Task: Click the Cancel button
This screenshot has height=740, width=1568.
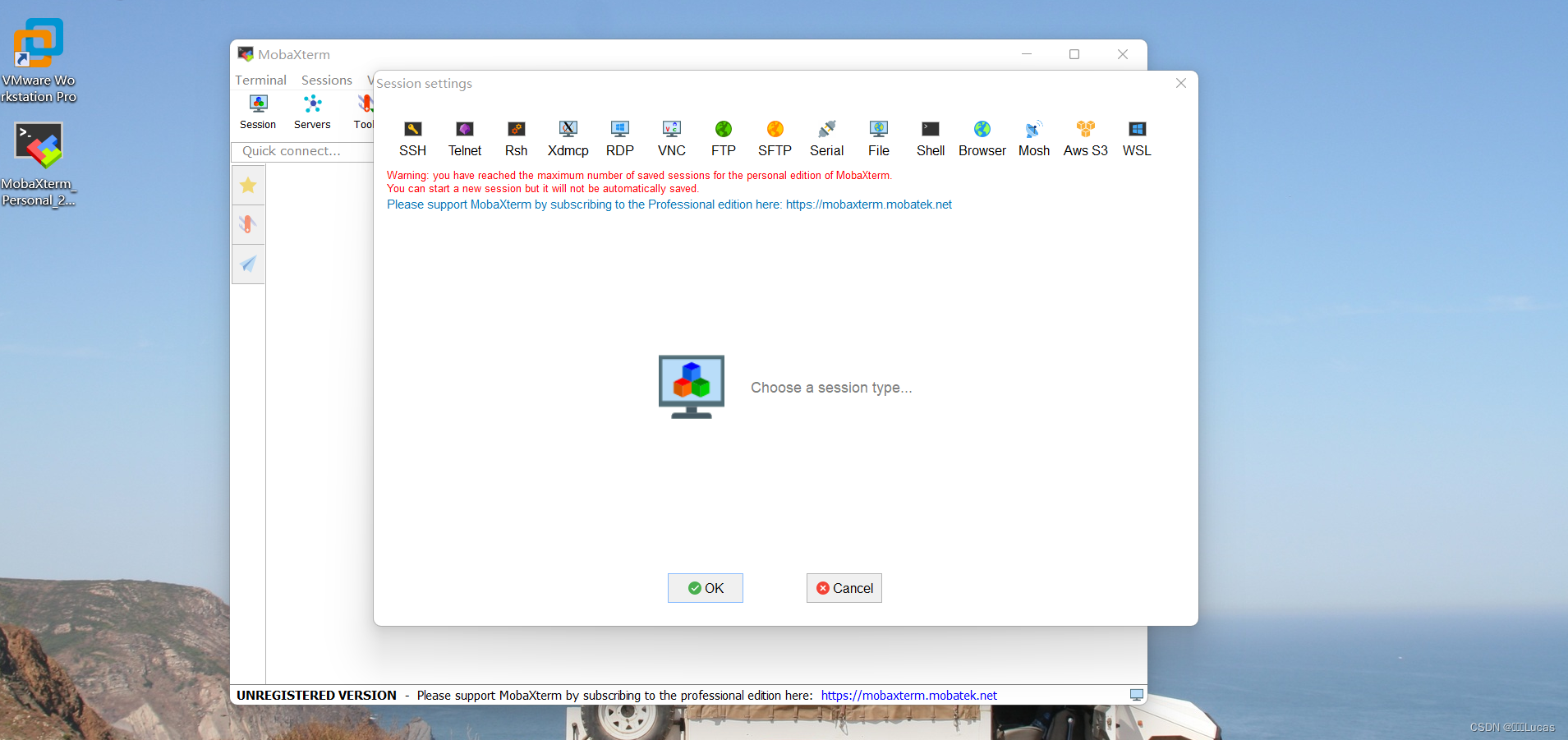Action: (x=844, y=588)
